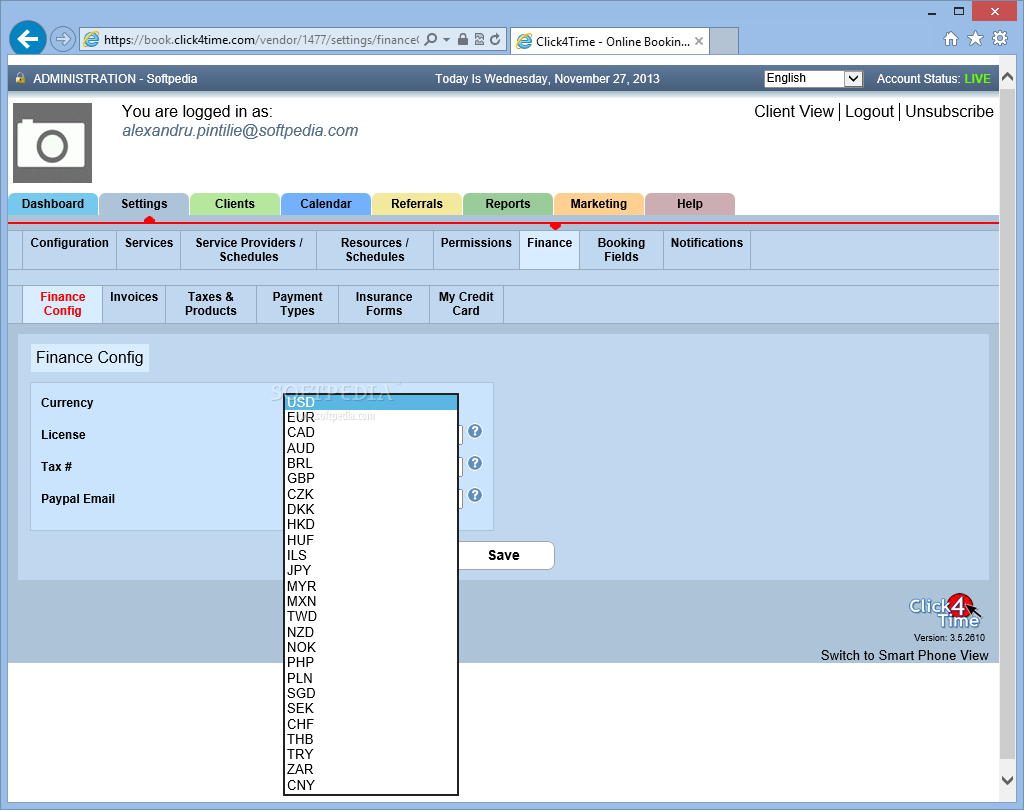Select the Taxes & Products sub-tab
This screenshot has width=1024, height=810.
click(x=211, y=304)
